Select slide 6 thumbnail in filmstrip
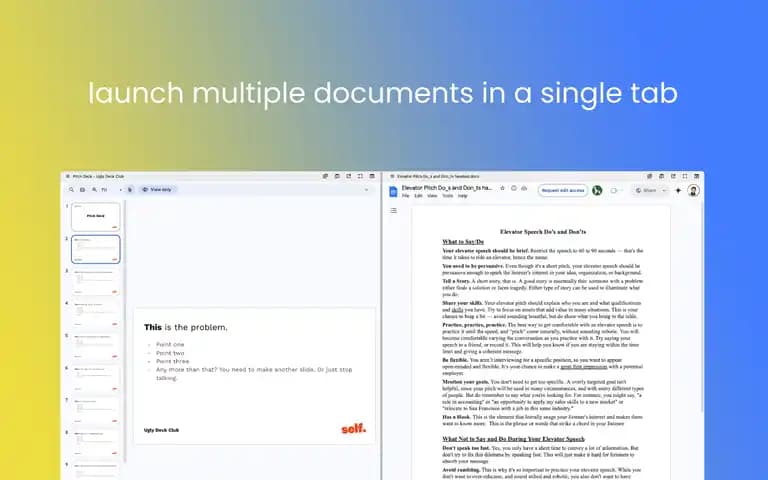 click(x=96, y=378)
